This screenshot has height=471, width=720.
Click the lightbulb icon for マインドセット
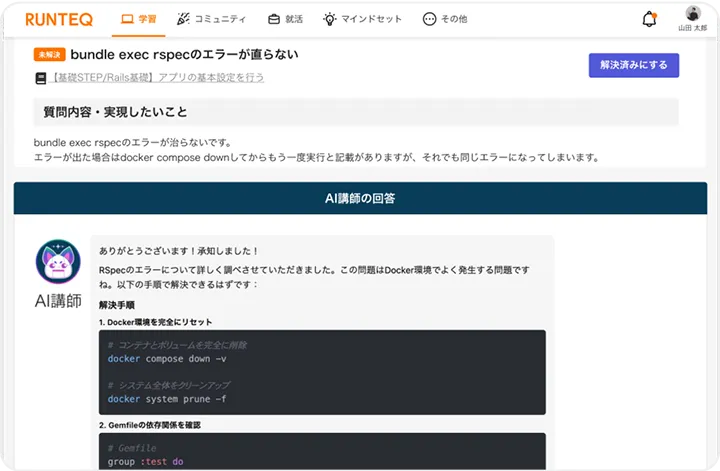[329, 18]
